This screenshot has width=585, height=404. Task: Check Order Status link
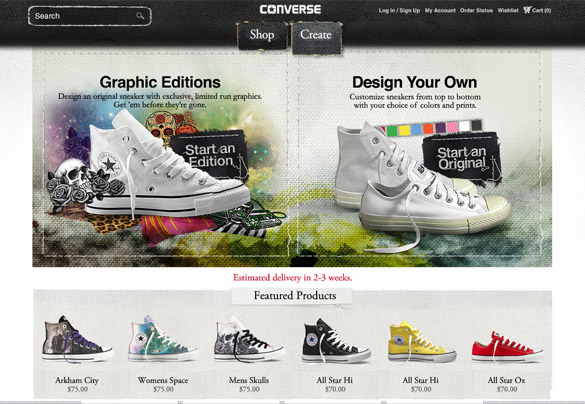476,10
